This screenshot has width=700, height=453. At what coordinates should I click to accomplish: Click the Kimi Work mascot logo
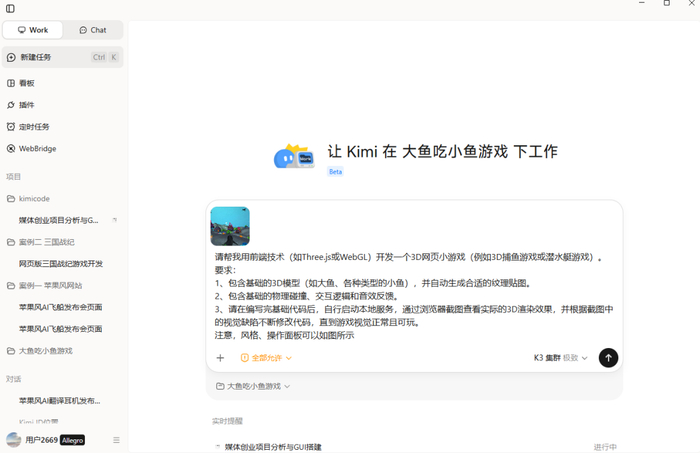coord(294,156)
